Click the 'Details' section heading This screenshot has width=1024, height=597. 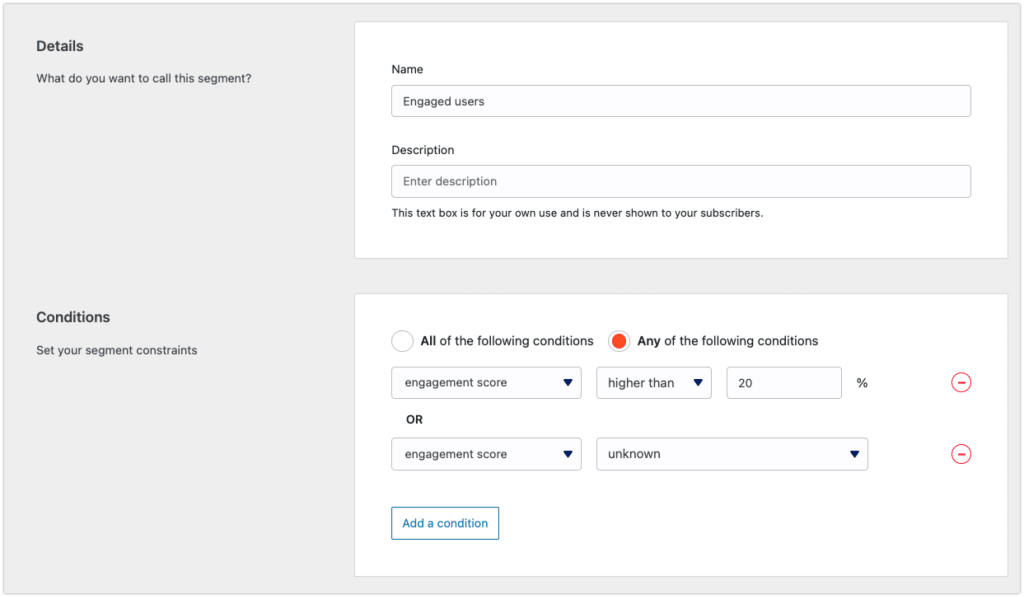59,46
